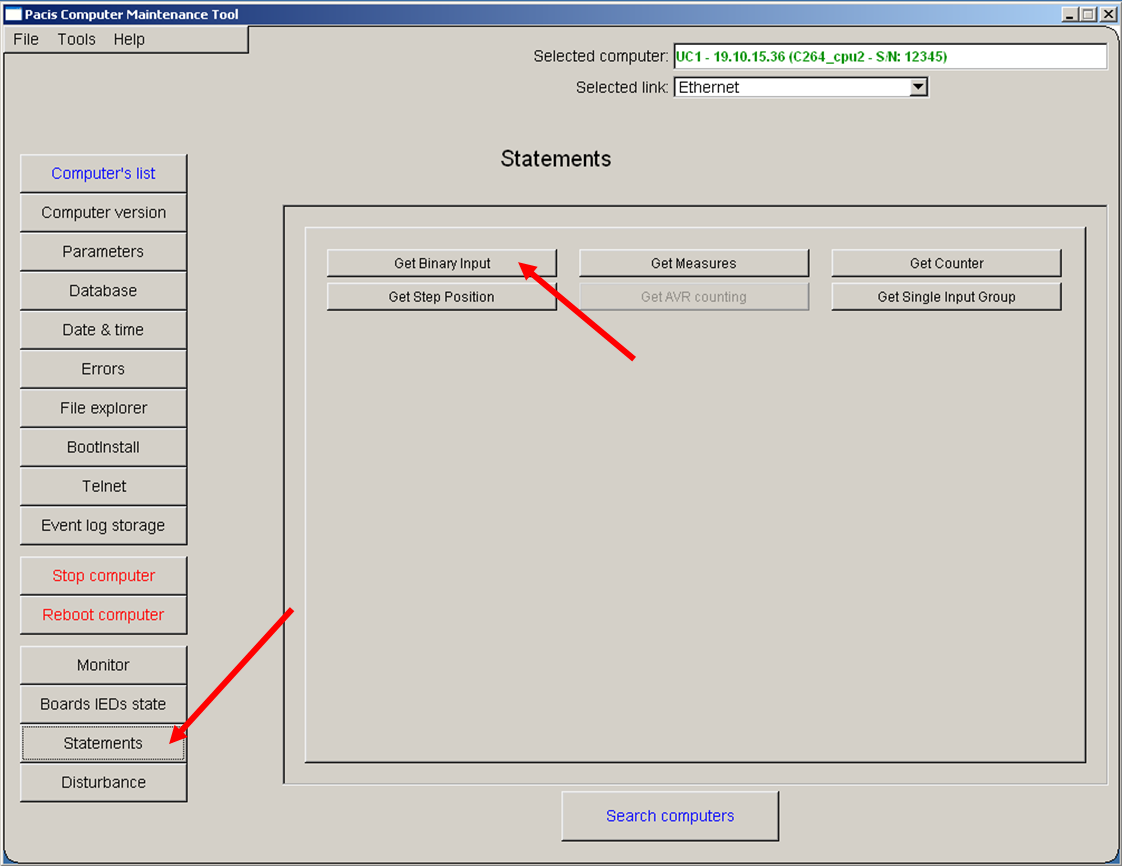Open the Monitor section

point(104,665)
